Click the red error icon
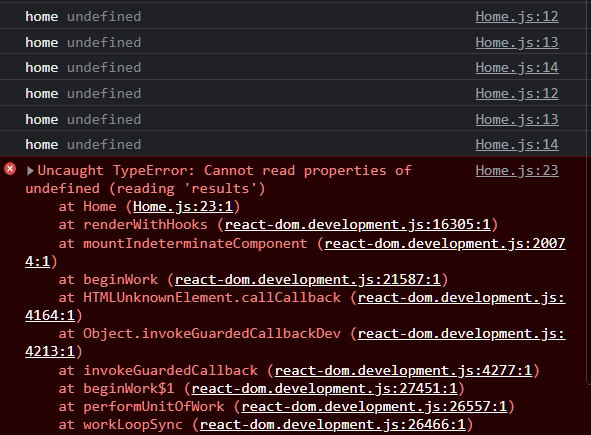Viewport: 591px width, 435px height. tap(10, 169)
